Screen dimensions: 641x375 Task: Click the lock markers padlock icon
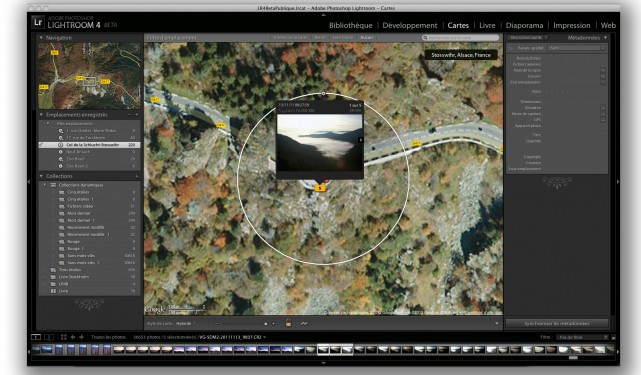tap(288, 323)
